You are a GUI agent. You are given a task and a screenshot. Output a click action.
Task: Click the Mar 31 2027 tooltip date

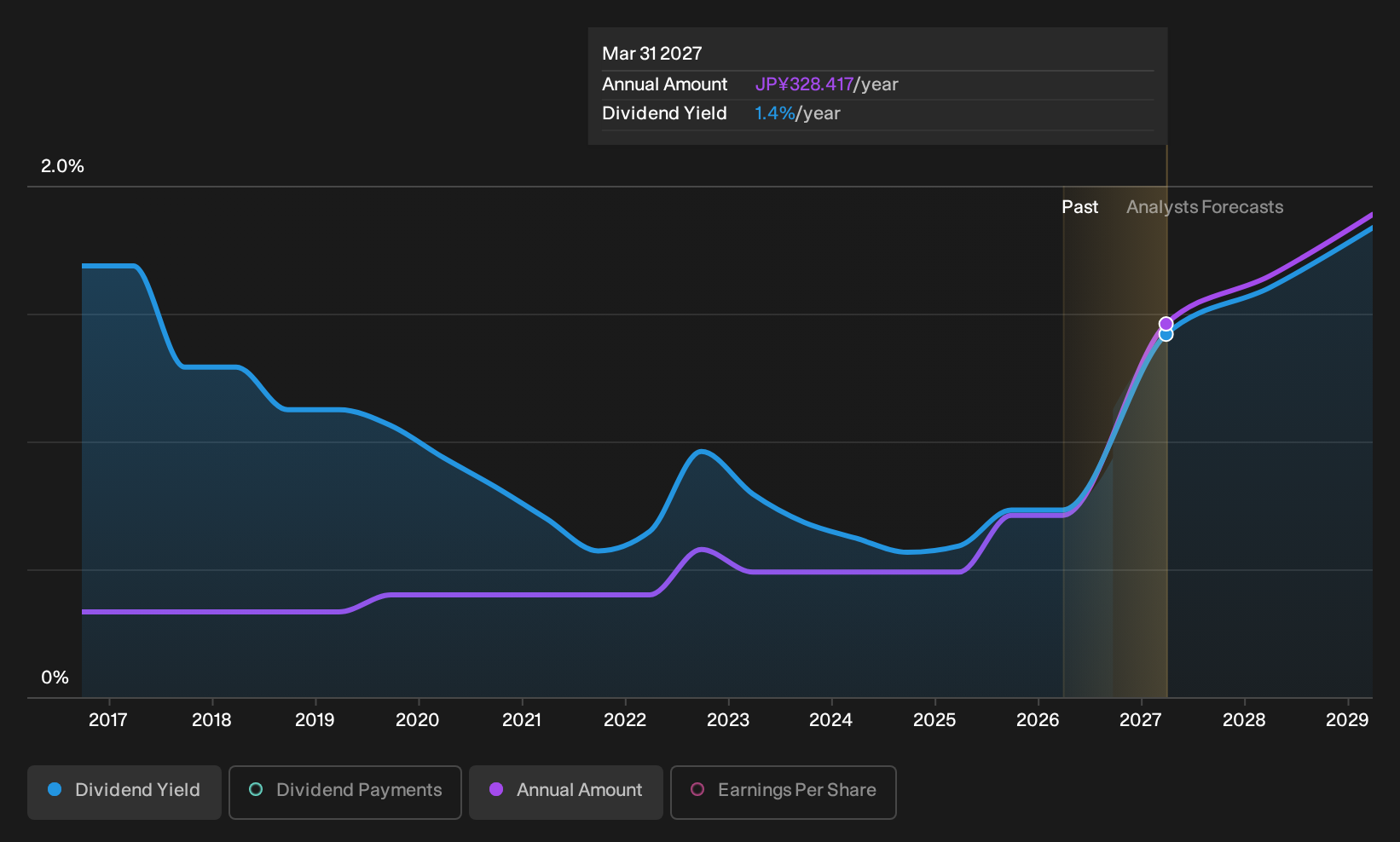pos(652,54)
